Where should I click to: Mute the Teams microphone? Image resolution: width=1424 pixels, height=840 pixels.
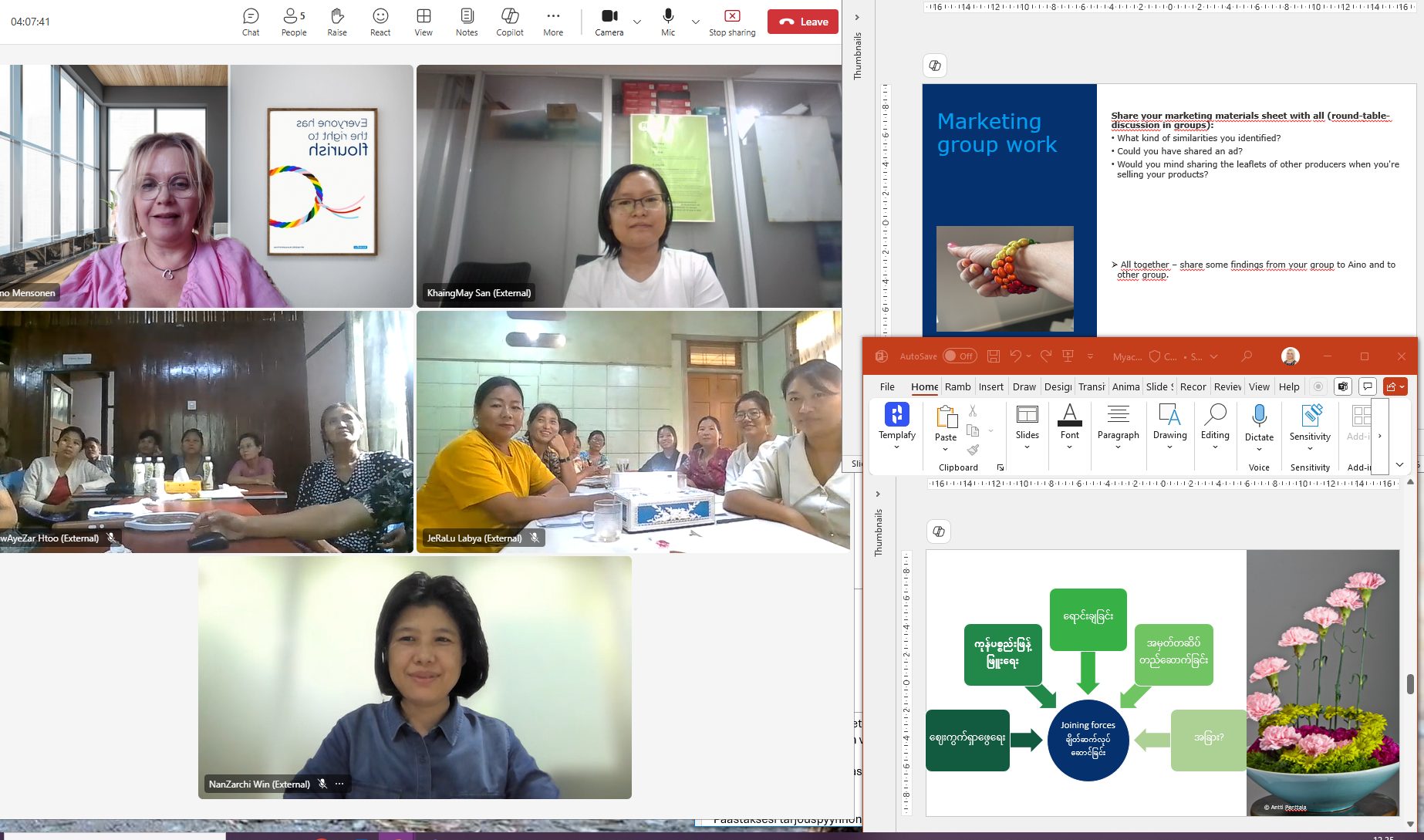coord(668,22)
